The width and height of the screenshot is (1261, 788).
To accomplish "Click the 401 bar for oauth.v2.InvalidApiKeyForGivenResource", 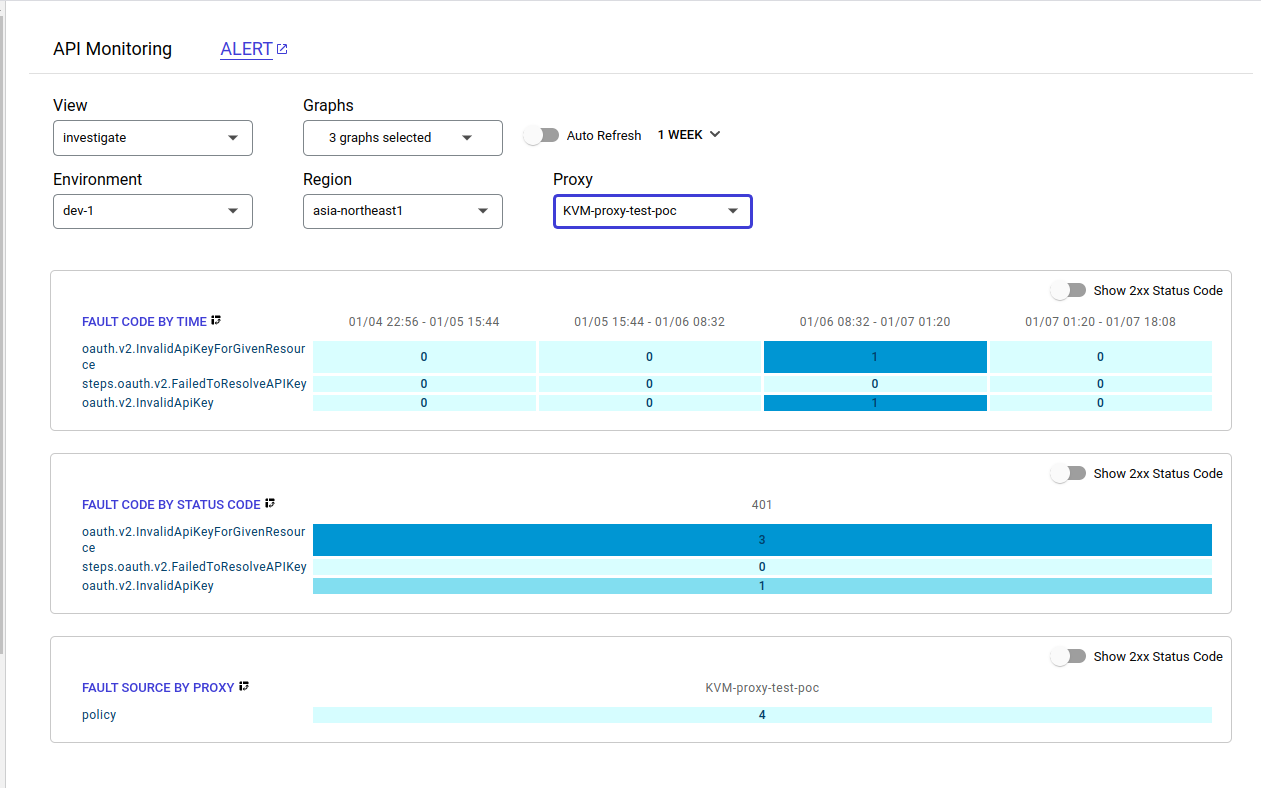I will tap(762, 540).
